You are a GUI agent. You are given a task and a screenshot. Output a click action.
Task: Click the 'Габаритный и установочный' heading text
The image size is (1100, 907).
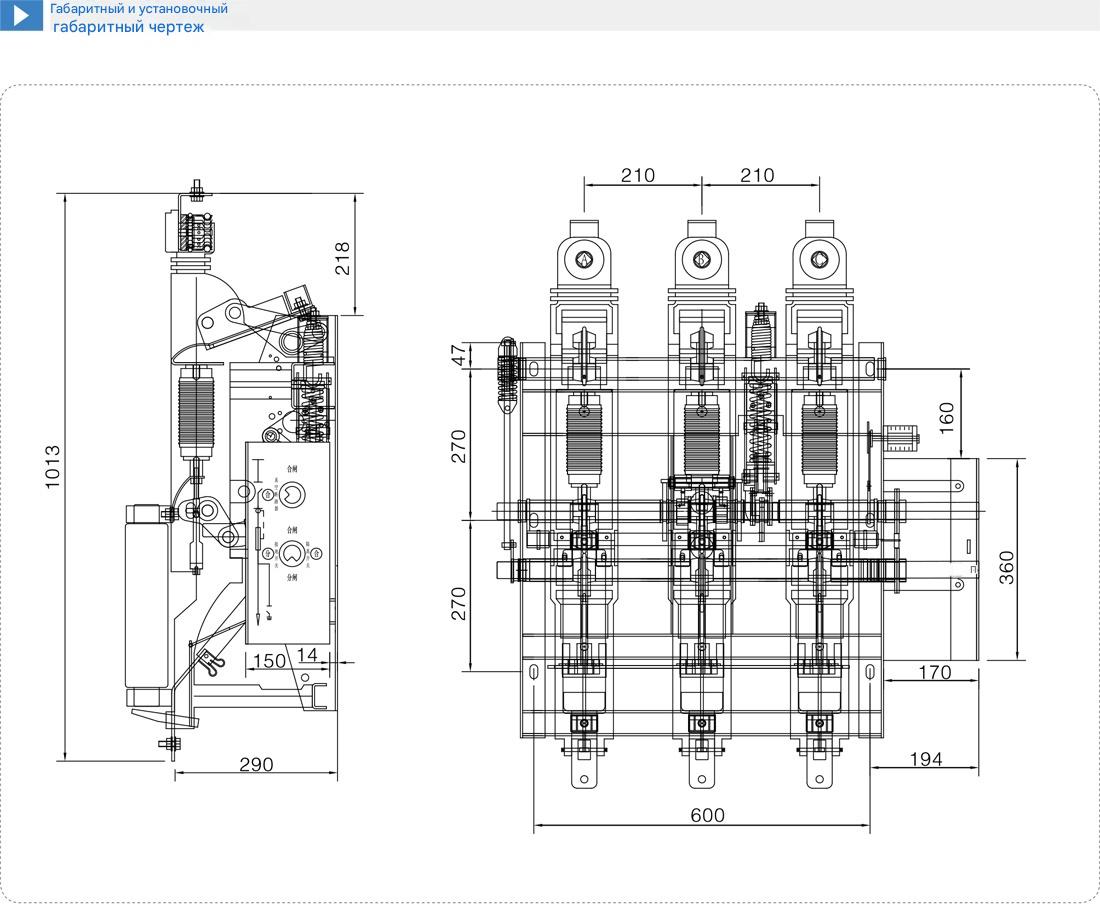coord(139,9)
